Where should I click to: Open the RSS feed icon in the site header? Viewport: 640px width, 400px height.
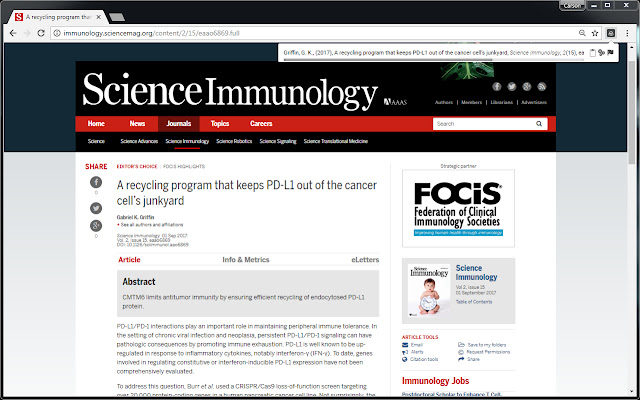pos(542,87)
